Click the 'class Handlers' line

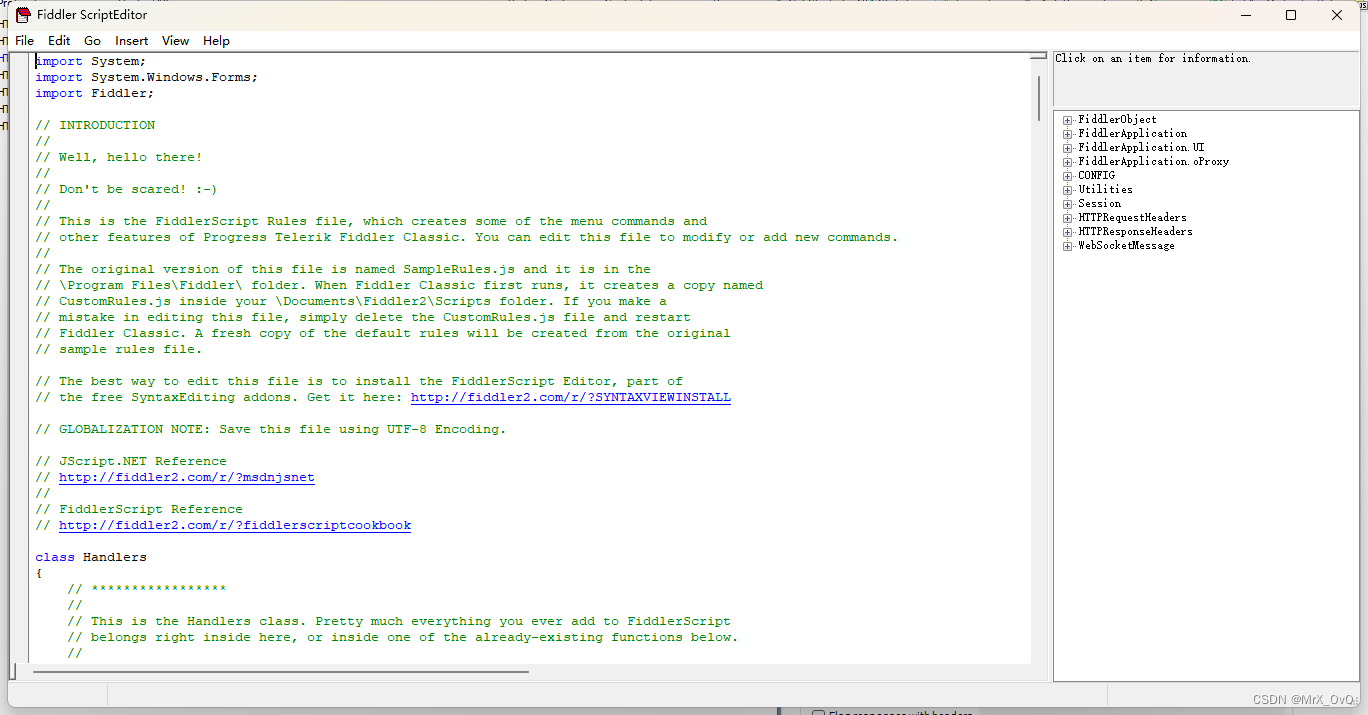tap(91, 557)
